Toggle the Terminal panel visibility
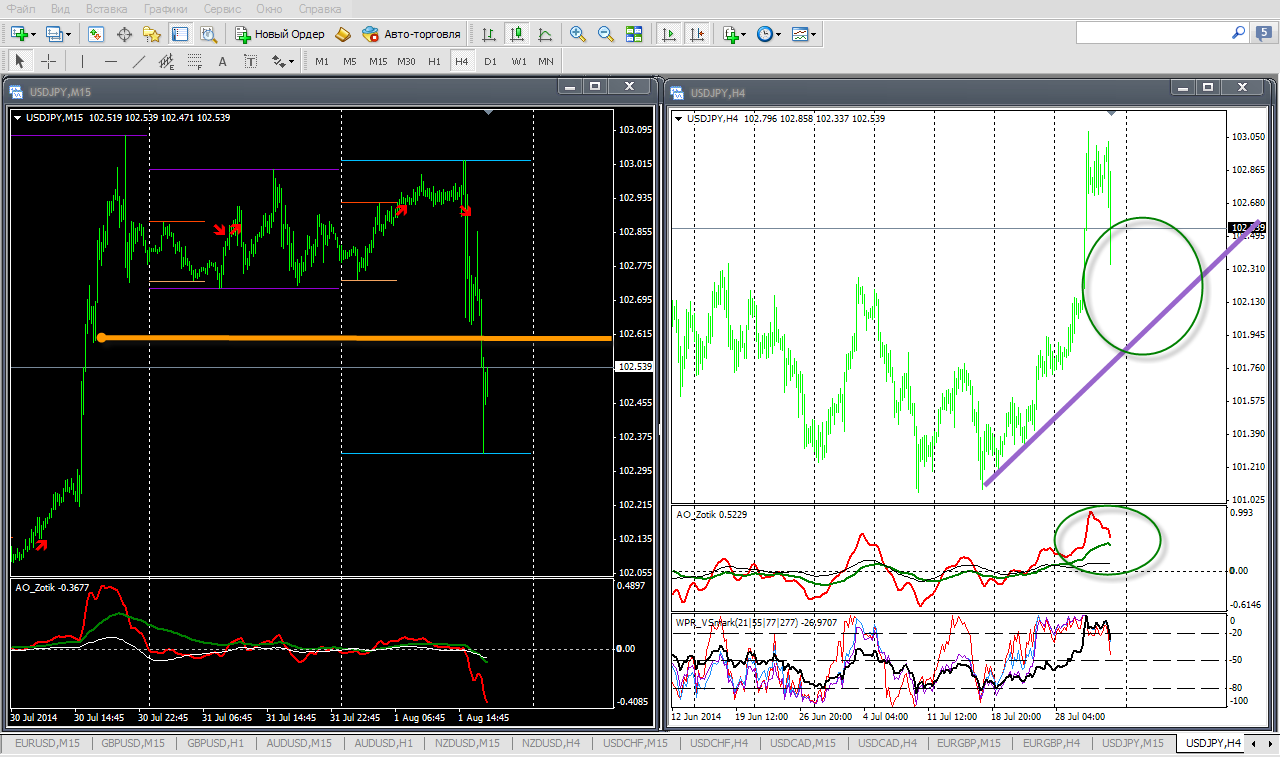The height and width of the screenshot is (757, 1280). click(181, 34)
